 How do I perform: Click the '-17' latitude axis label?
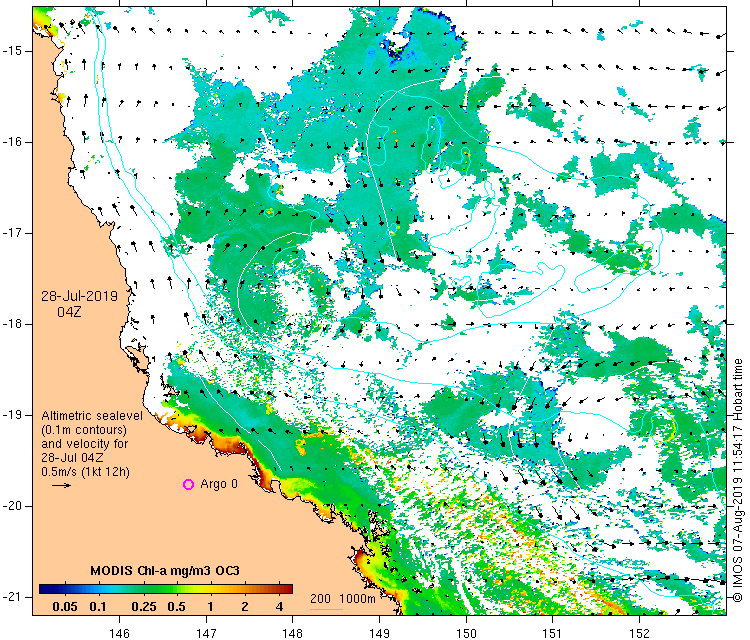pos(11,233)
